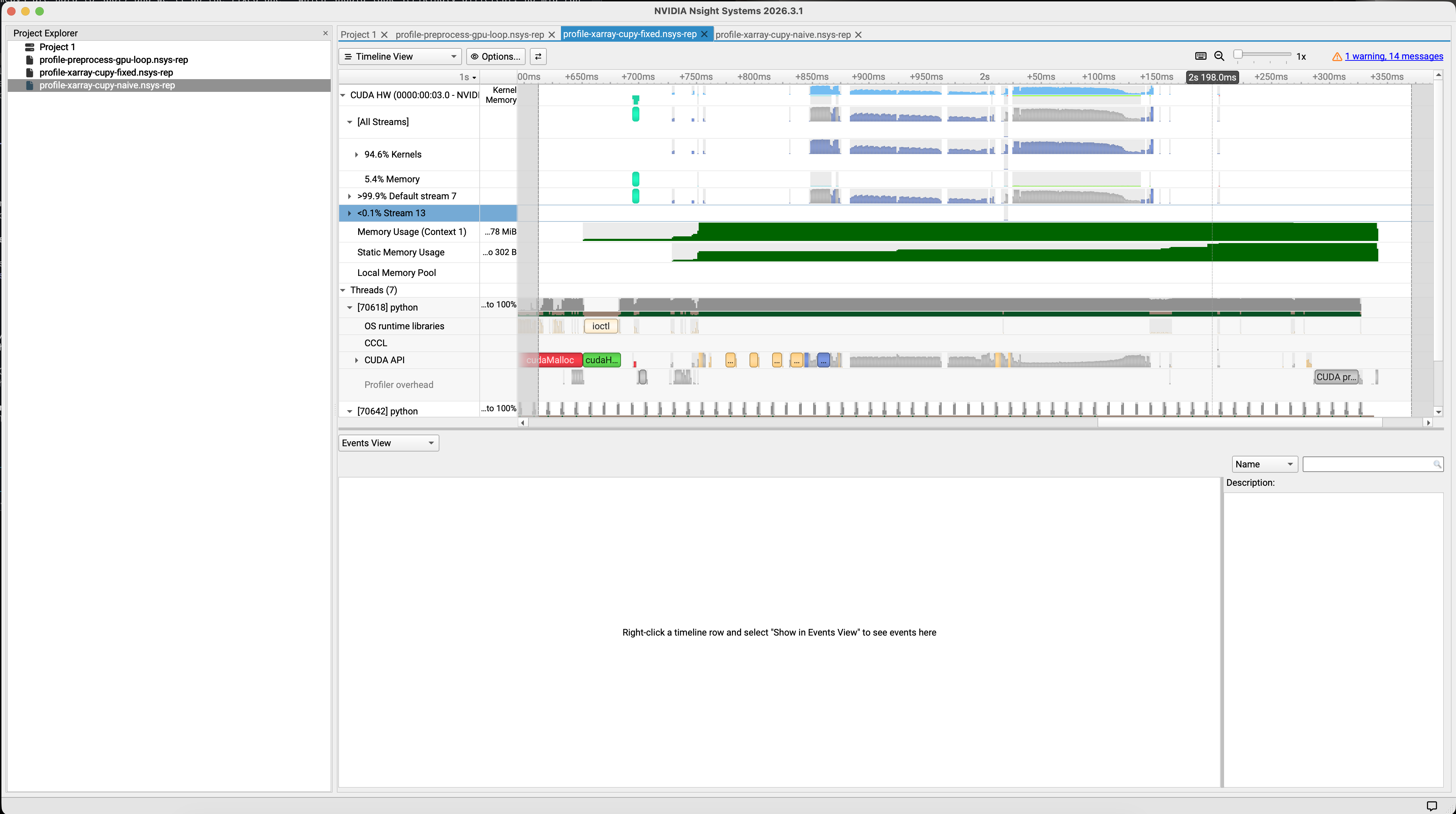Click the timeline horizontal scroll right arrow
Viewport: 1456px width, 814px height.
point(1428,422)
